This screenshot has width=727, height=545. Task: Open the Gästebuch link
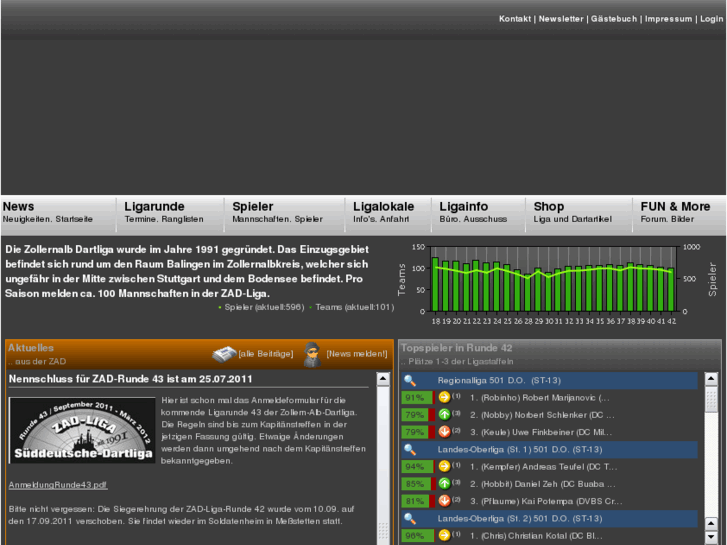(x=613, y=19)
